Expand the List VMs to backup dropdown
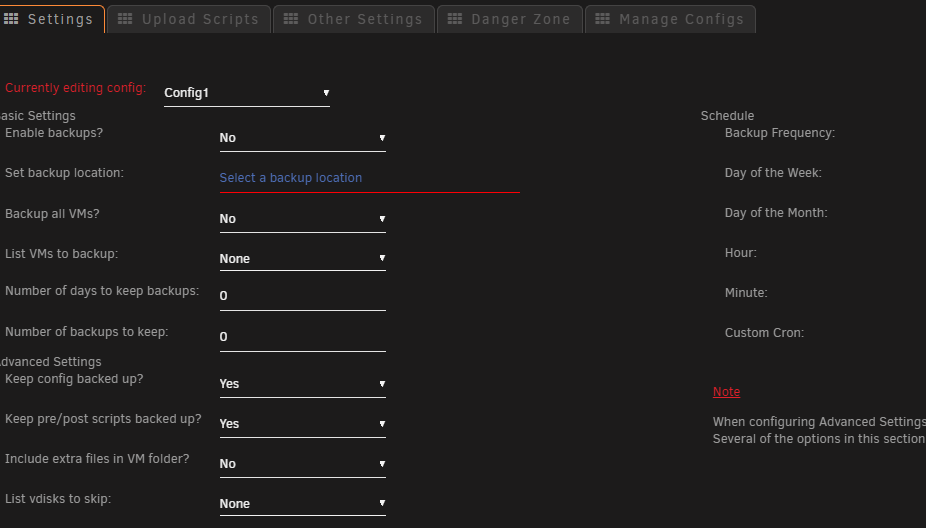The image size is (926, 528). click(x=302, y=259)
